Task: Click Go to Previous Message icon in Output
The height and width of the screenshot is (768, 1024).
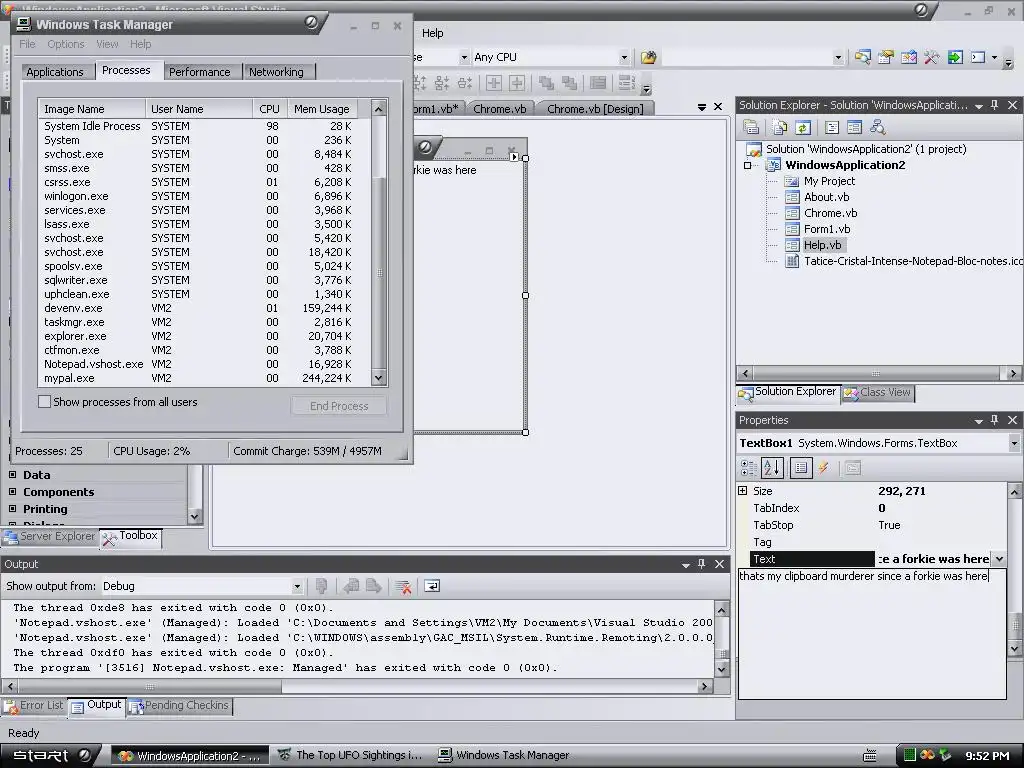Action: coord(351,586)
